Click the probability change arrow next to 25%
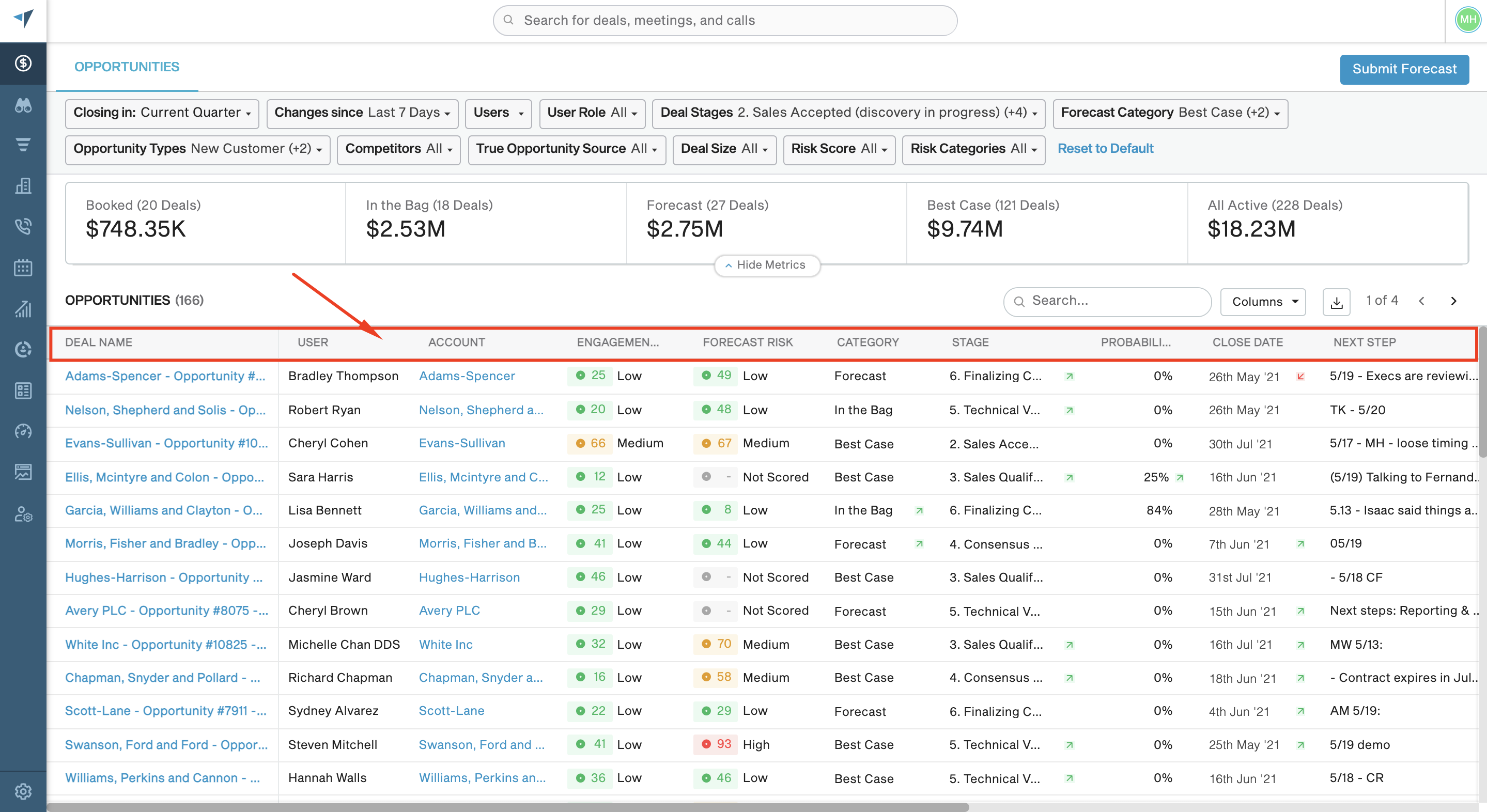 (1180, 477)
